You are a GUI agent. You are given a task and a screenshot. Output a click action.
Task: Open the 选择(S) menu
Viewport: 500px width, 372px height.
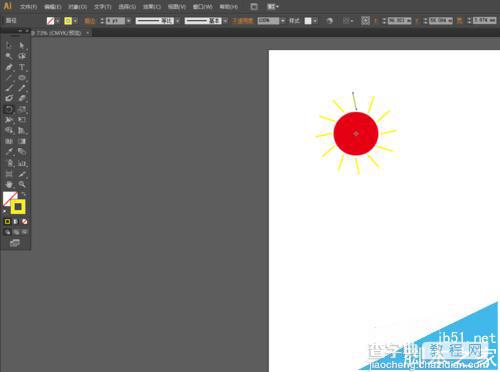[127, 7]
